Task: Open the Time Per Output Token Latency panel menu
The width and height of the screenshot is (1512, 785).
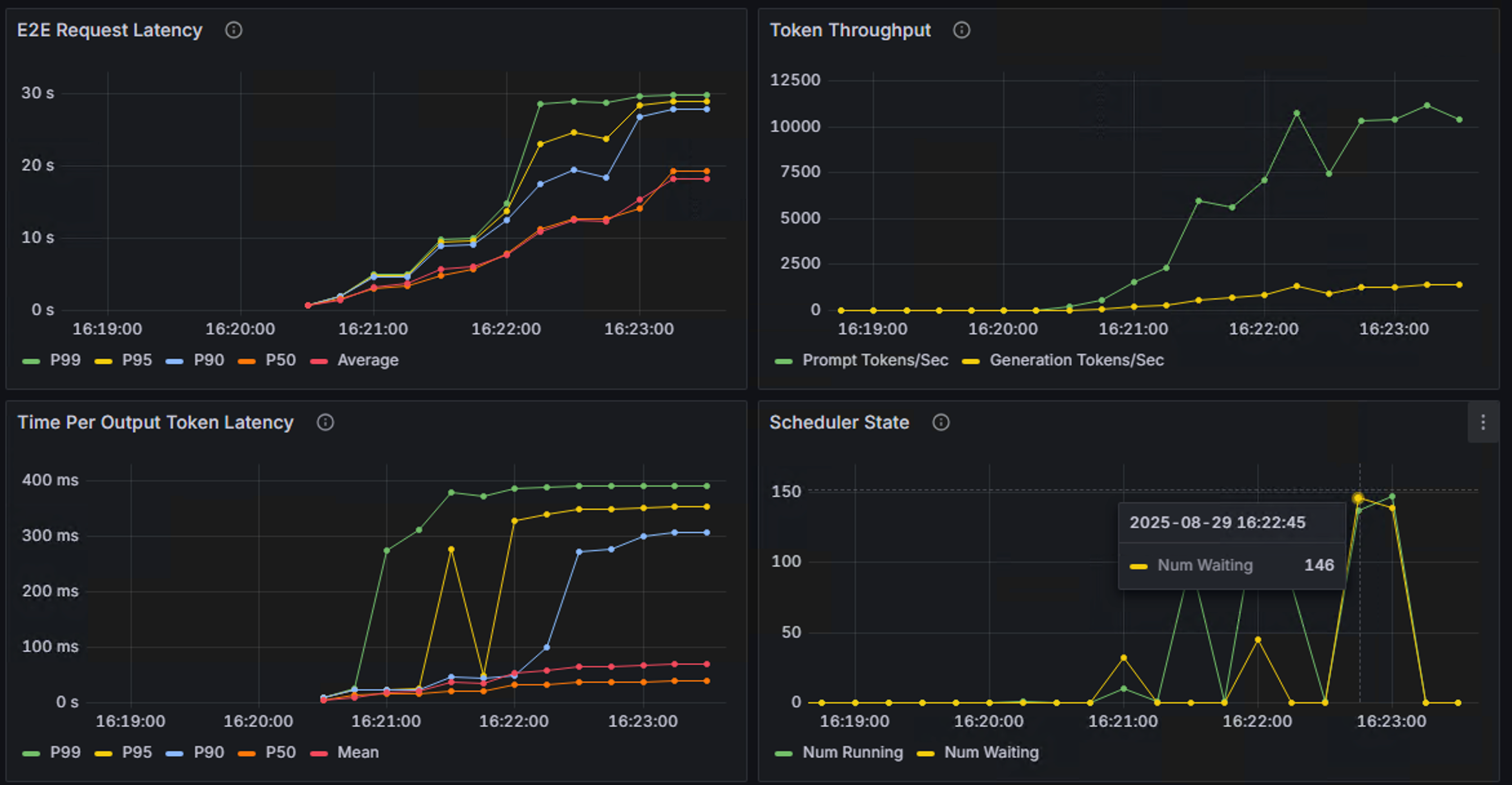Action: coord(155,422)
